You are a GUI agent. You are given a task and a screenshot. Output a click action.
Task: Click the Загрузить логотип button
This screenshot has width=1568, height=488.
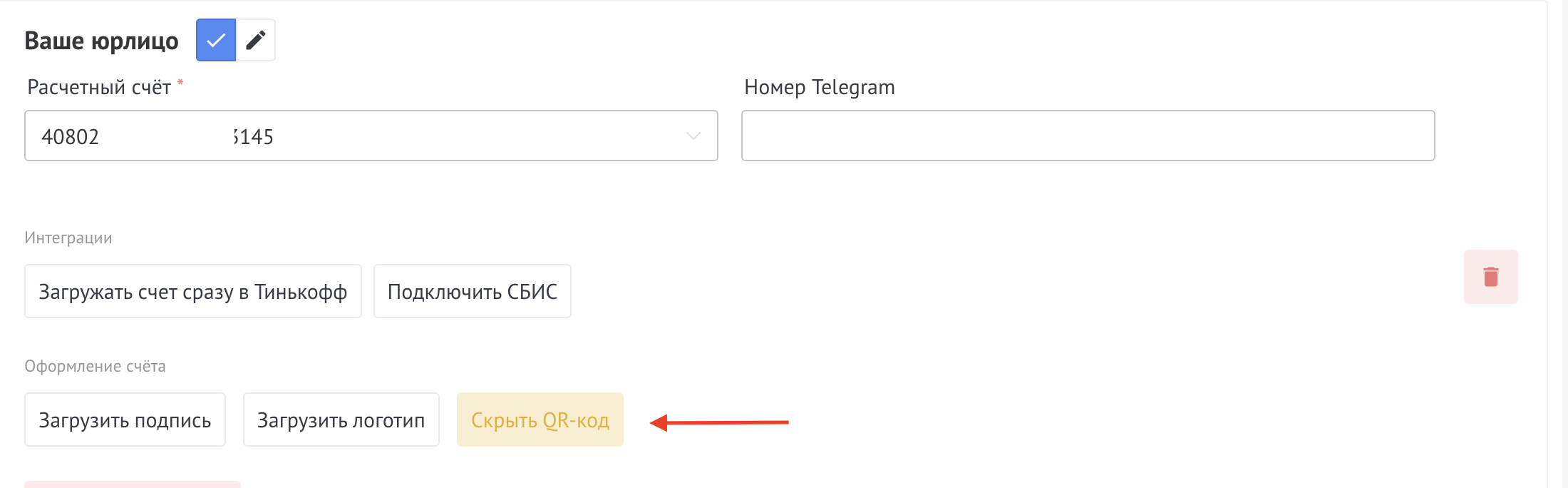click(x=341, y=420)
